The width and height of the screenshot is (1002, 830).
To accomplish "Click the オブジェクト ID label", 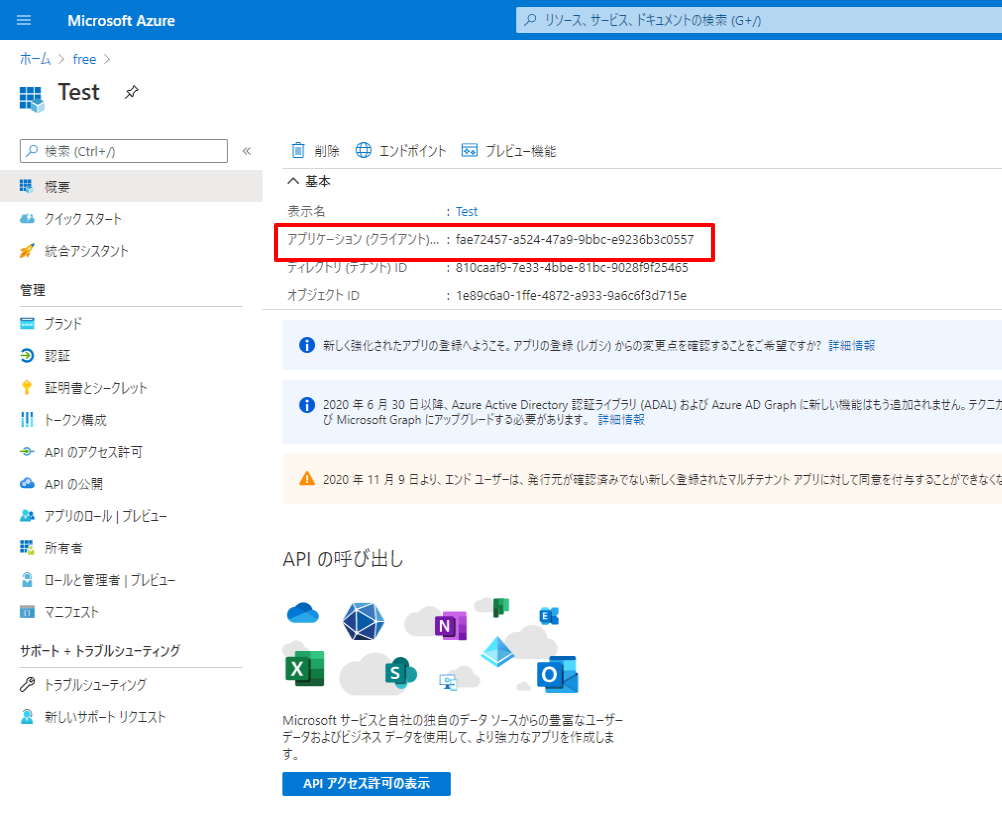I will (x=323, y=295).
